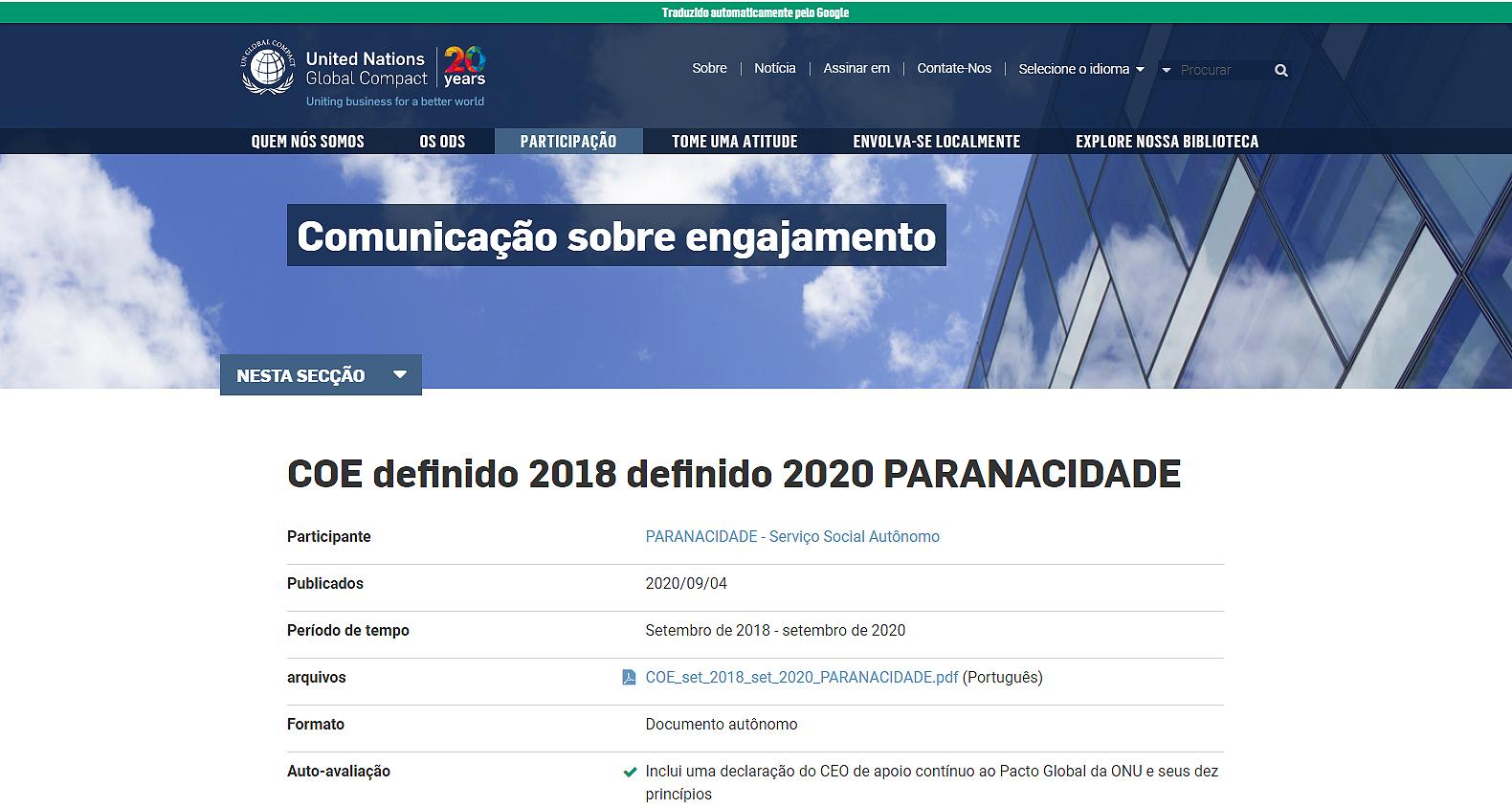Click the PDF file icon
Screen dimensions: 1512x808
click(629, 678)
